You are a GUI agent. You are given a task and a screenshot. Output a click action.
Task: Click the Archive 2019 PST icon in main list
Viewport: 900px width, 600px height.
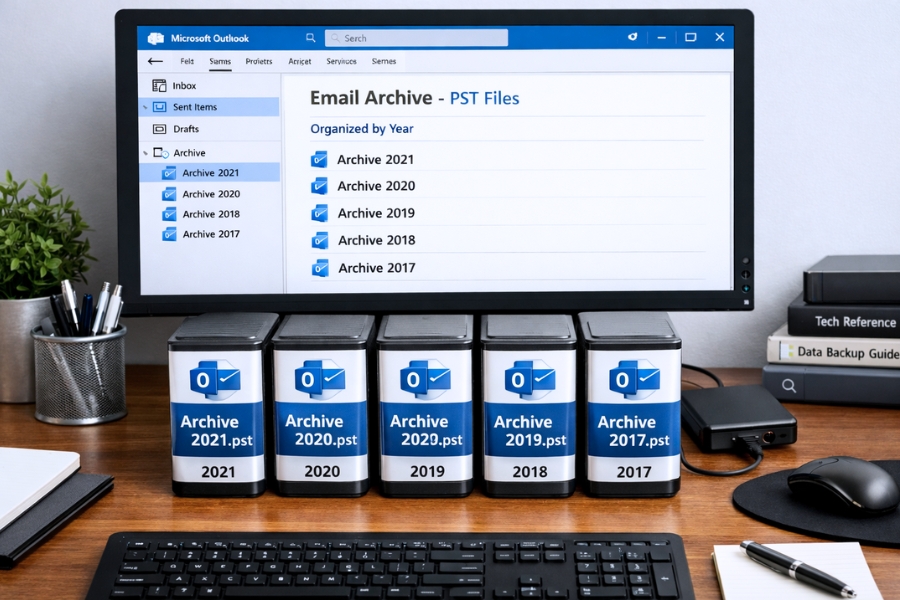click(x=321, y=213)
